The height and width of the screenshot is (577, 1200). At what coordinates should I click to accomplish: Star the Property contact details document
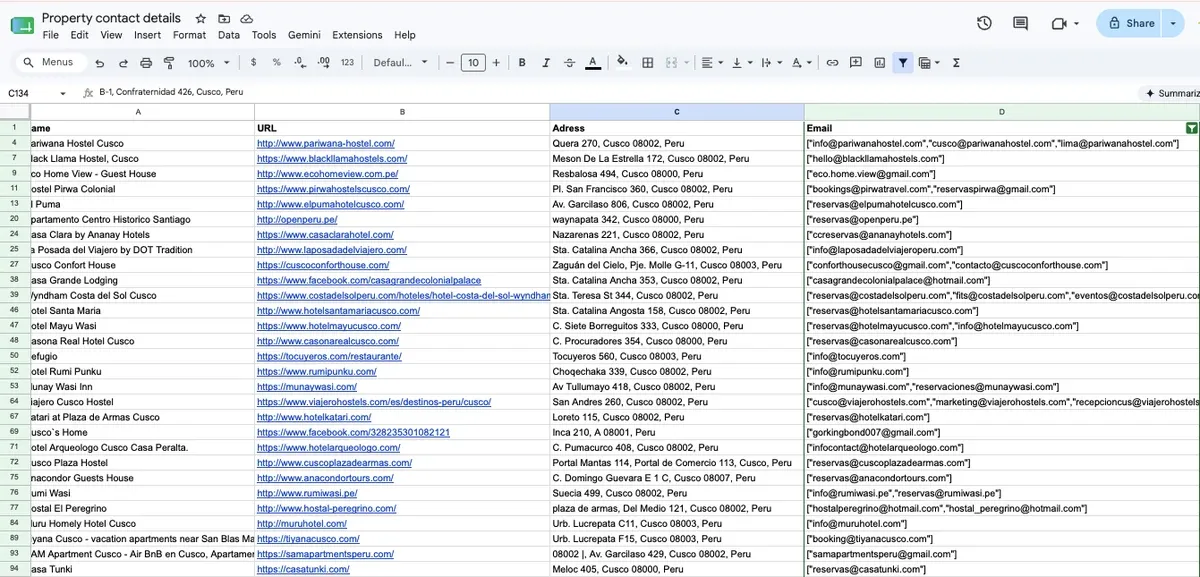tap(201, 18)
